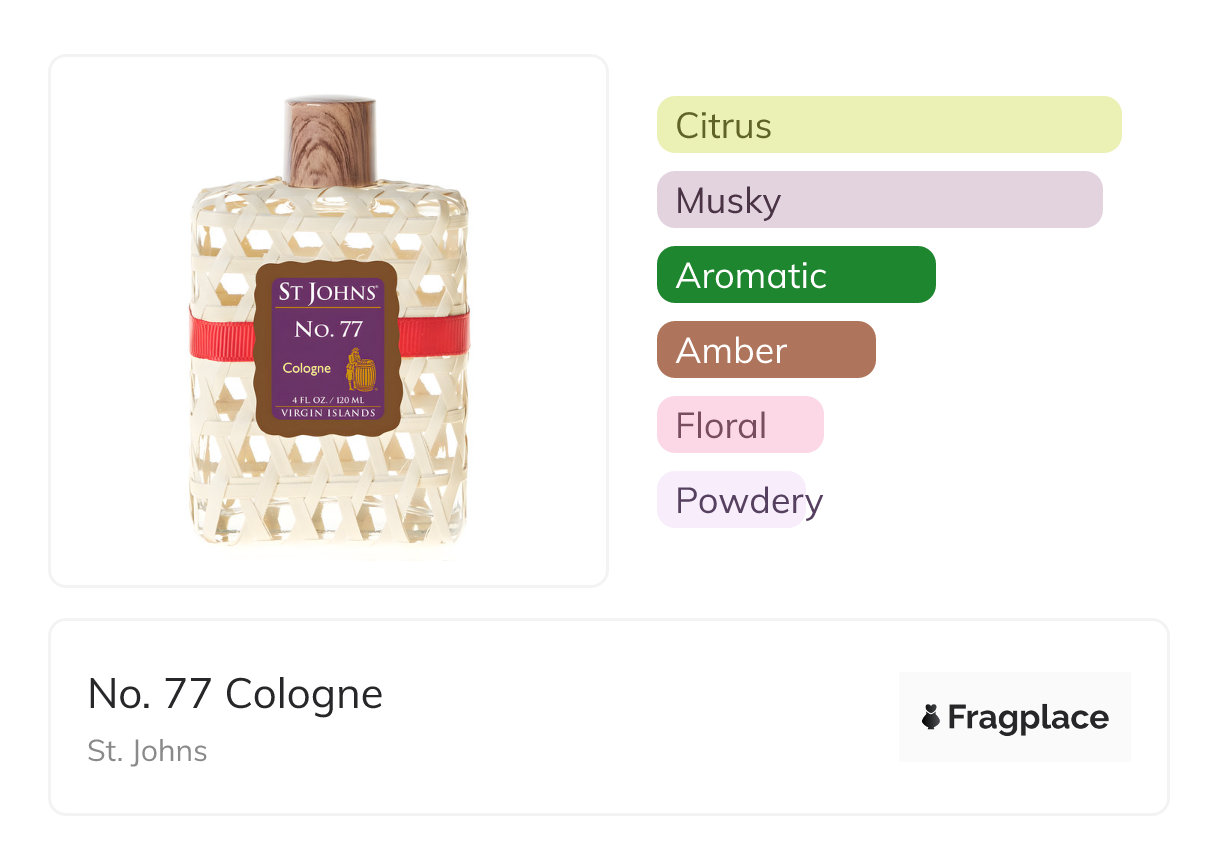Select the Aromatic green accord bar
Screen dimensions: 1218x864
796,275
